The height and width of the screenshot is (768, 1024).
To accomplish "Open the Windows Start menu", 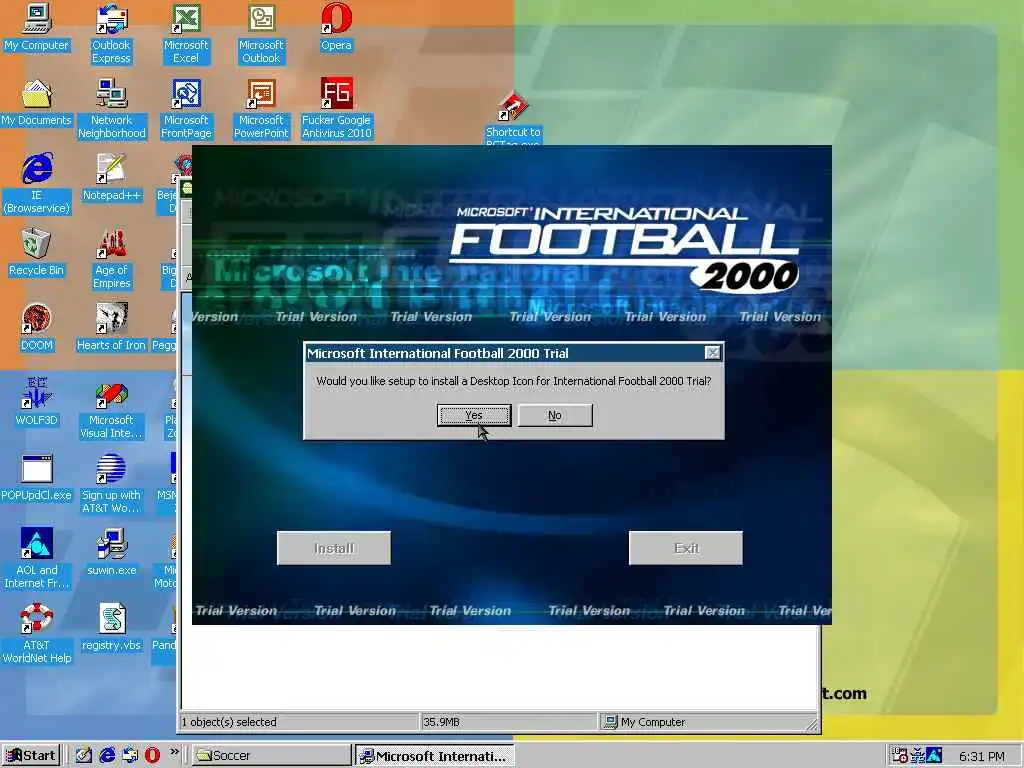I will (31, 756).
